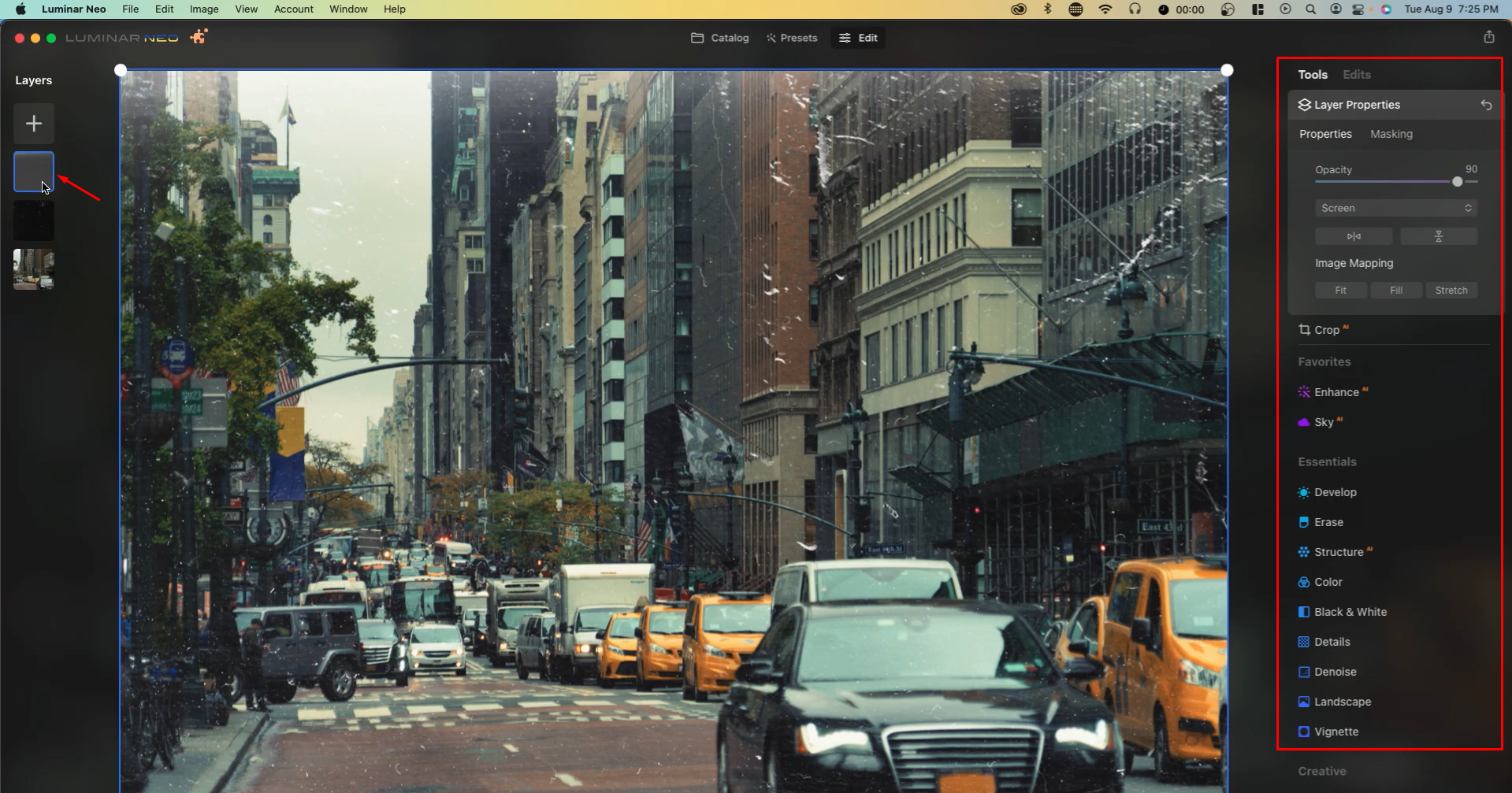
Task: Open the Landscape tool
Action: (x=1335, y=702)
